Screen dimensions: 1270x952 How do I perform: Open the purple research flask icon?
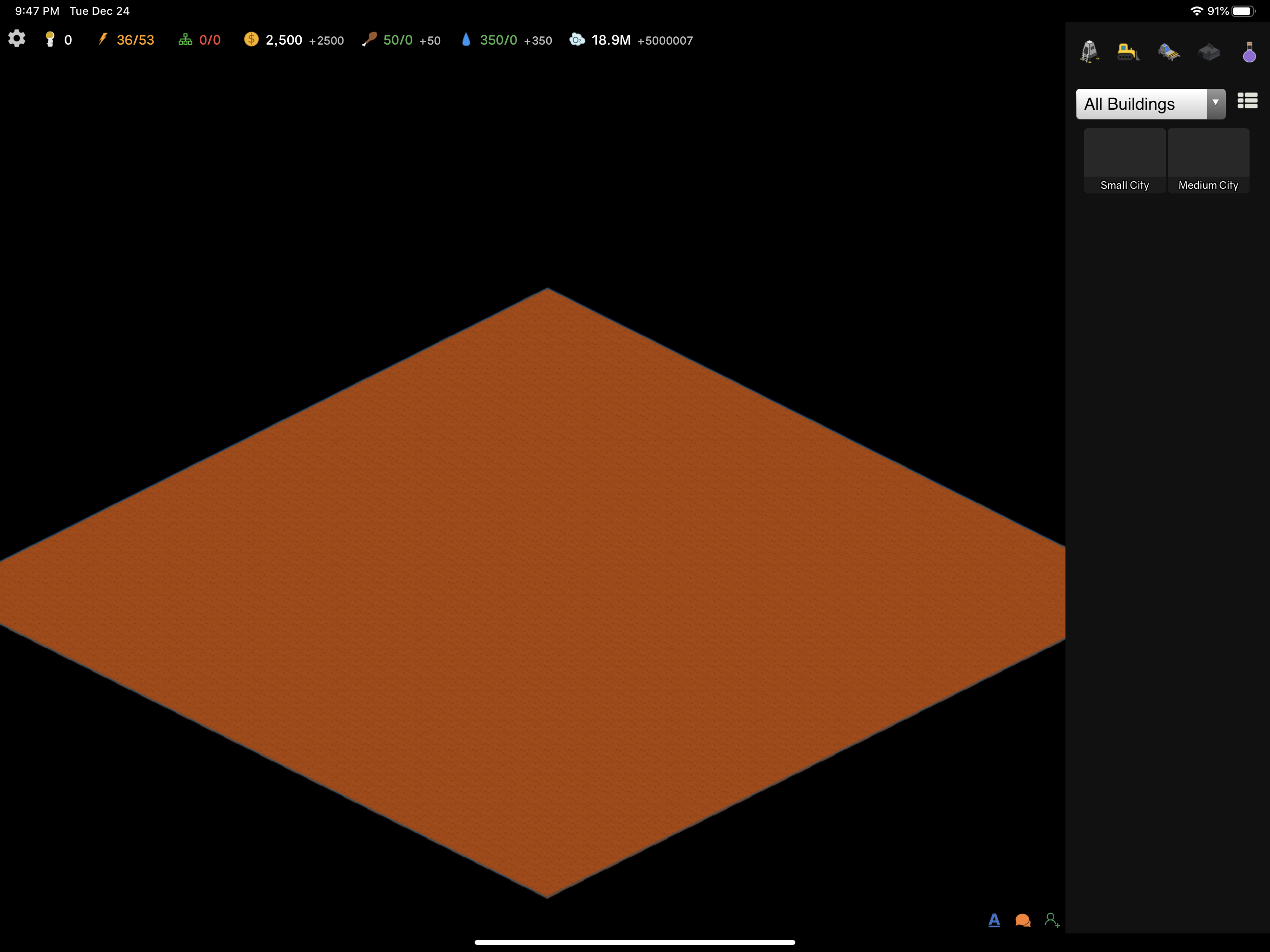(x=1249, y=52)
